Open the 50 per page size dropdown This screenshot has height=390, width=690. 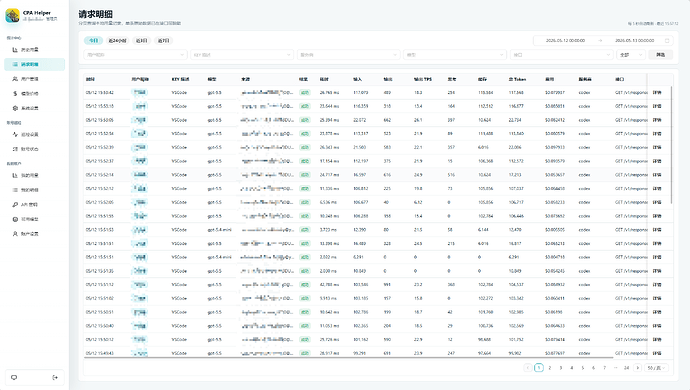tap(657, 368)
